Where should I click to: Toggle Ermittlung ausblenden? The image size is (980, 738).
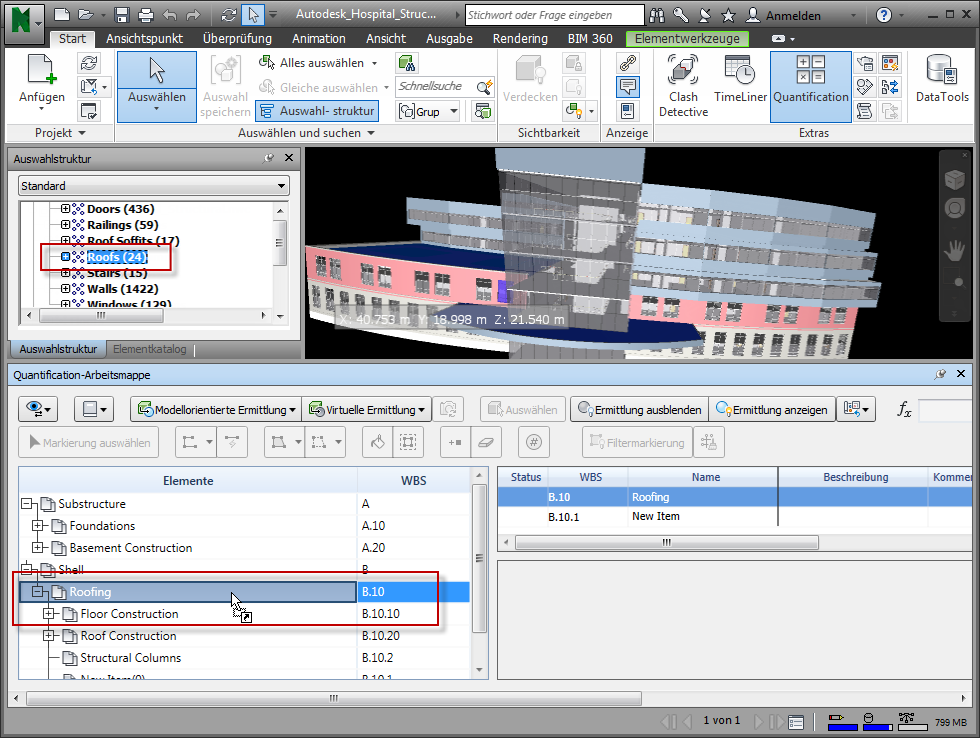coord(639,410)
